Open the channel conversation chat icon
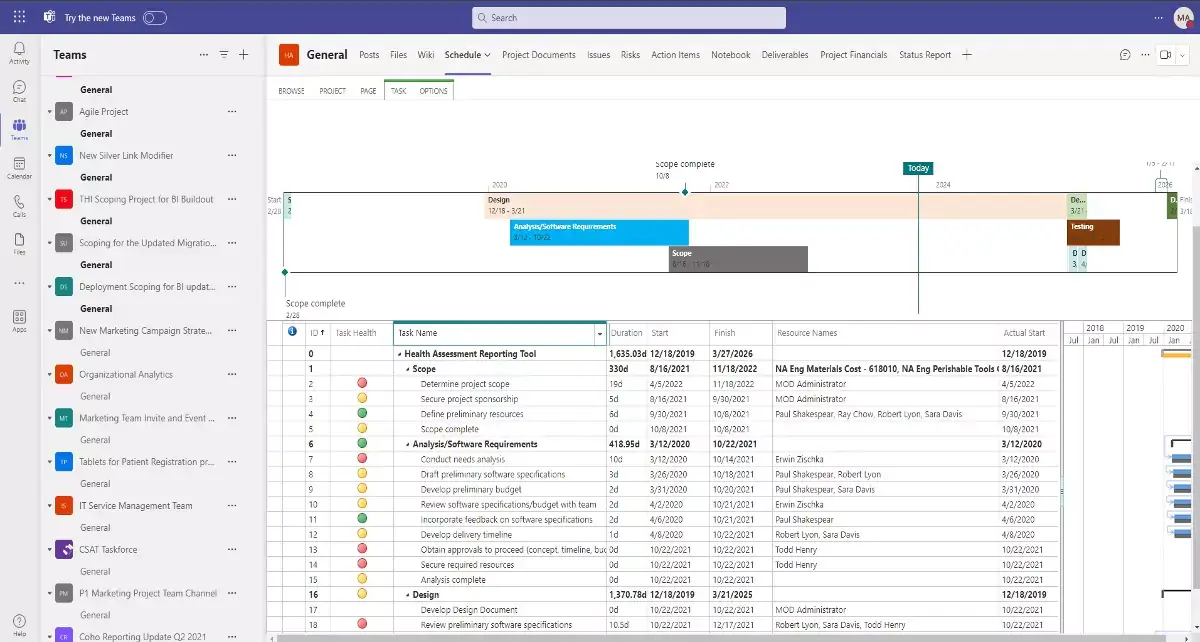1200x642 pixels. click(x=1123, y=54)
